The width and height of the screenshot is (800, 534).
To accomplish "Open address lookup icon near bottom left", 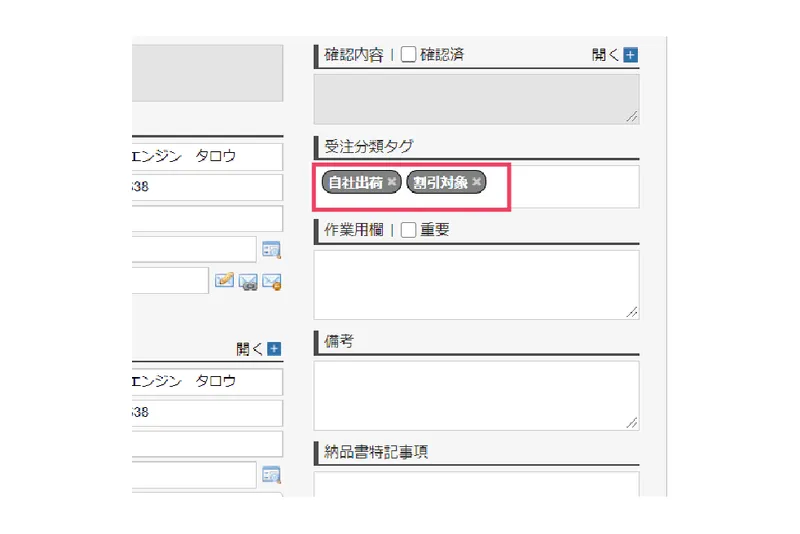I will tap(271, 475).
